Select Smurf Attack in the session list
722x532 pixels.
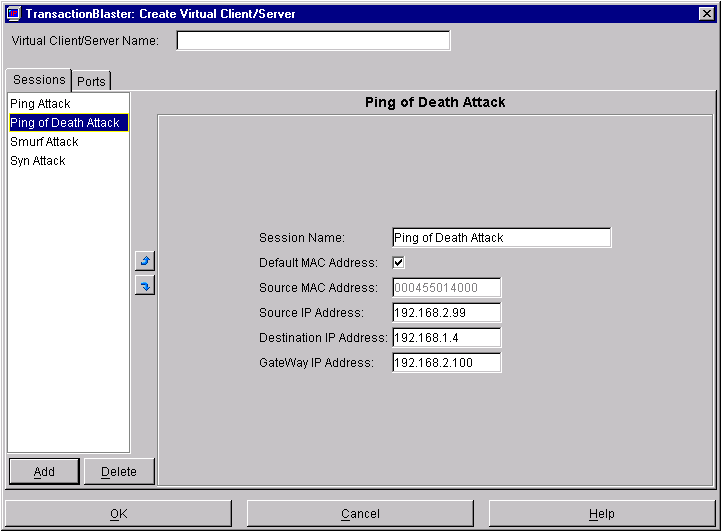coord(68,141)
